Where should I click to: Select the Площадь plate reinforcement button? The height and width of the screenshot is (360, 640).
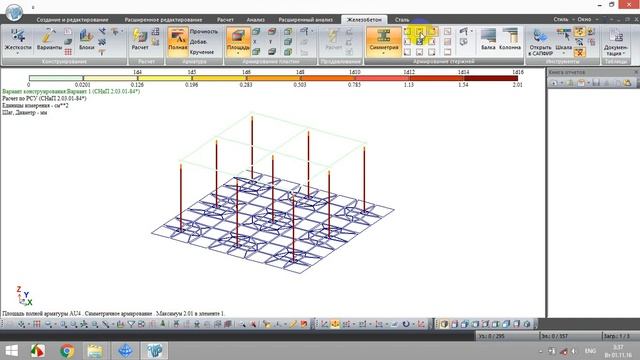pos(238,41)
